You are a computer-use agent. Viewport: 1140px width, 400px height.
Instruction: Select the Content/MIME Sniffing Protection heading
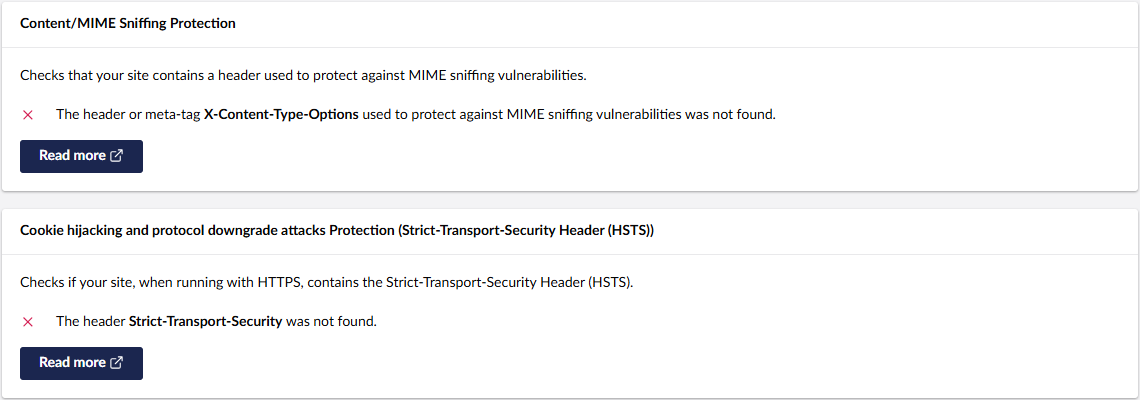pyautogui.click(x=128, y=23)
